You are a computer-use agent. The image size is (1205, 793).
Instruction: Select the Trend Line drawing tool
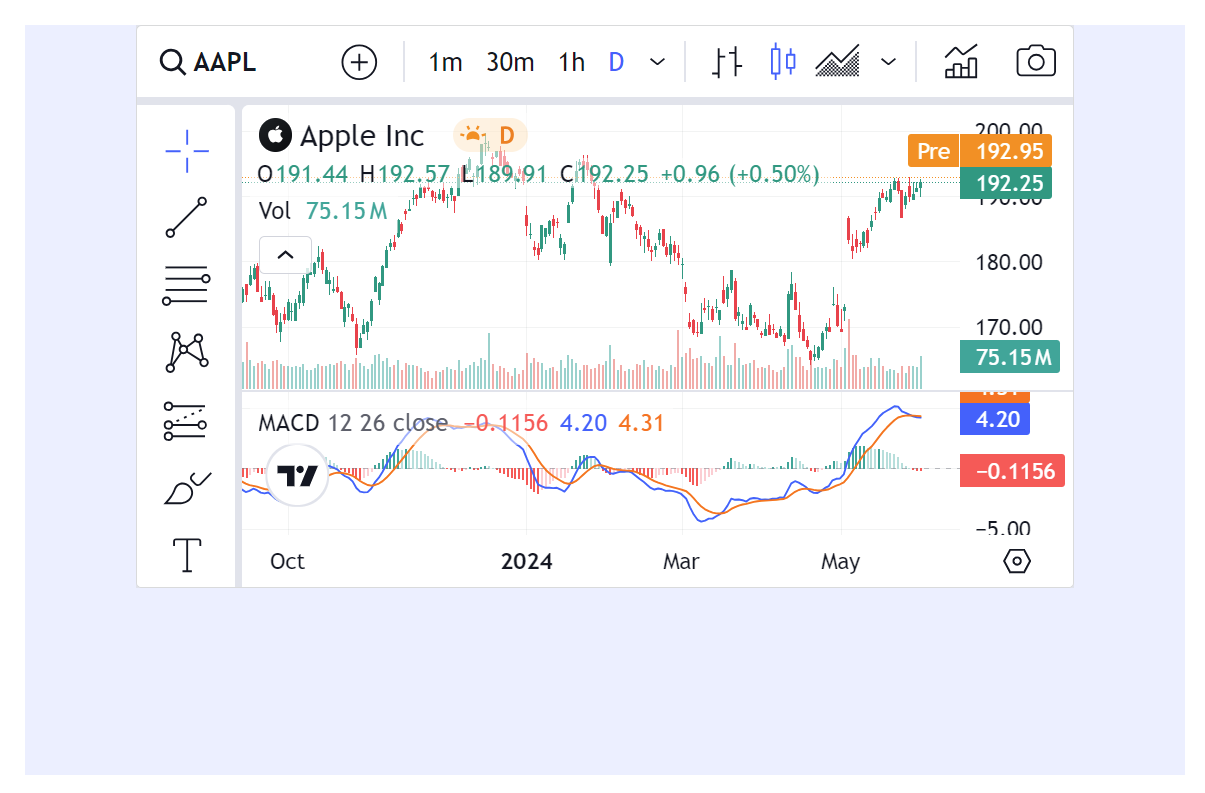[x=187, y=218]
